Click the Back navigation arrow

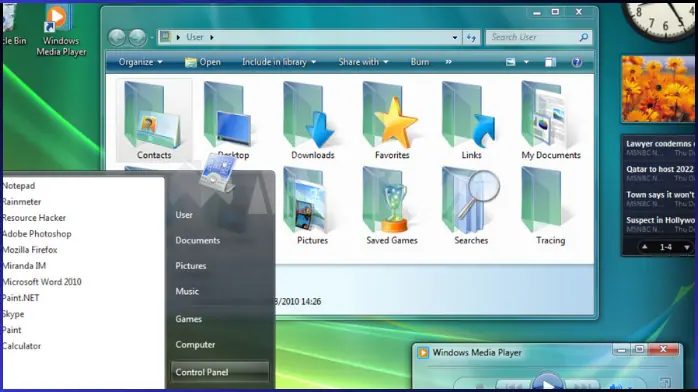[x=117, y=37]
